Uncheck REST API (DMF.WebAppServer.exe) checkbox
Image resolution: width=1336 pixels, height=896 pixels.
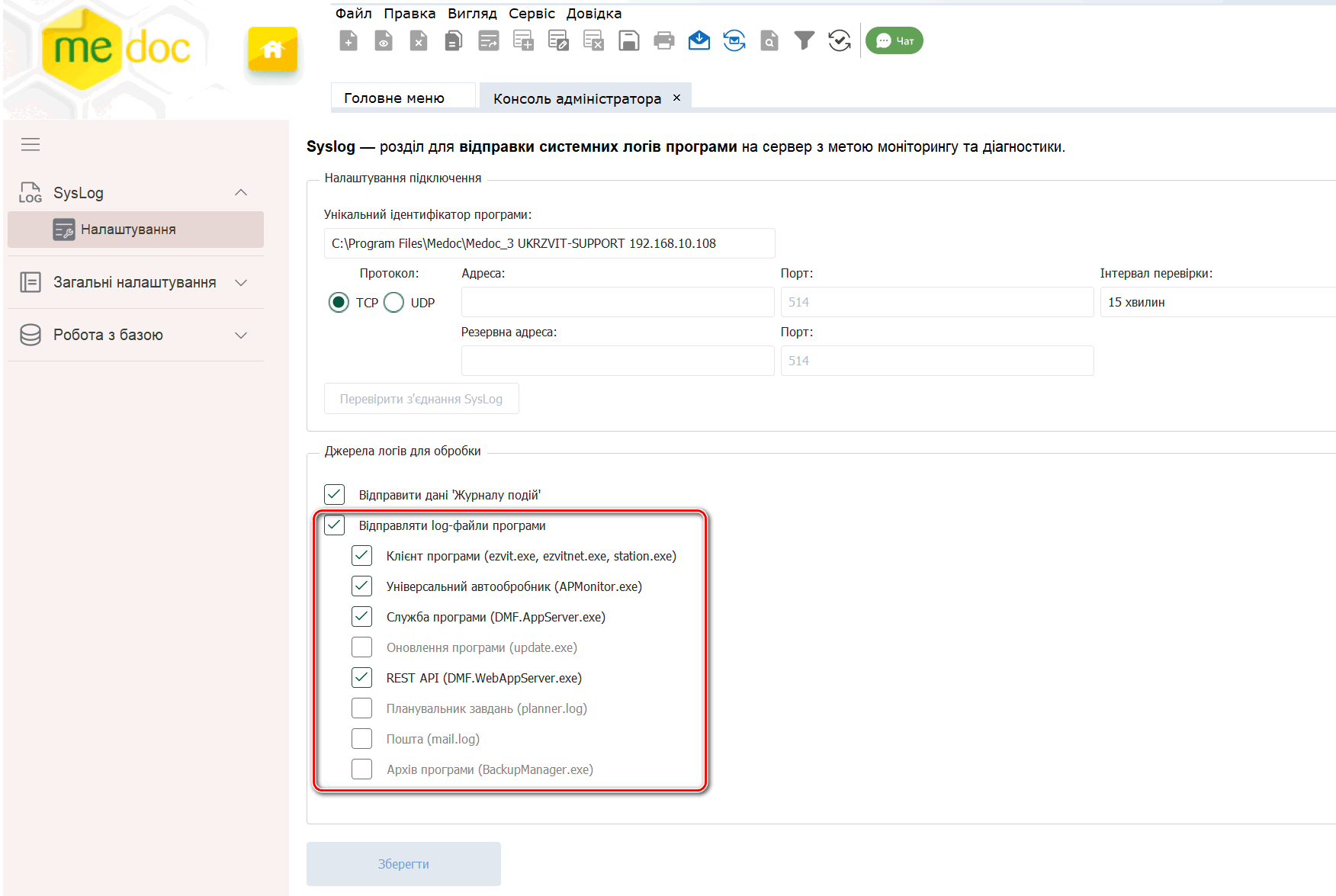(x=362, y=678)
